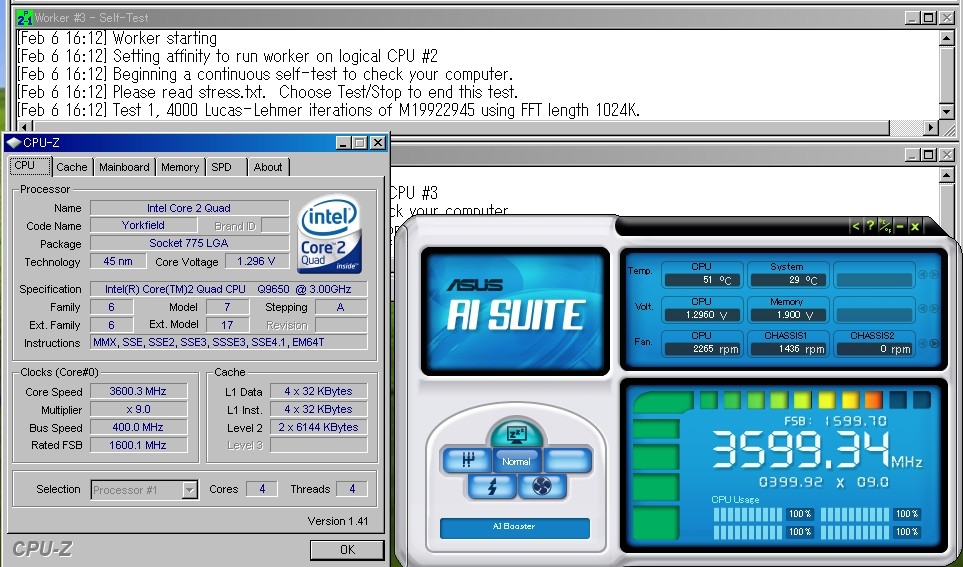Click the left arrow on the Volt row
This screenshot has width=963, height=567.
tap(922, 309)
